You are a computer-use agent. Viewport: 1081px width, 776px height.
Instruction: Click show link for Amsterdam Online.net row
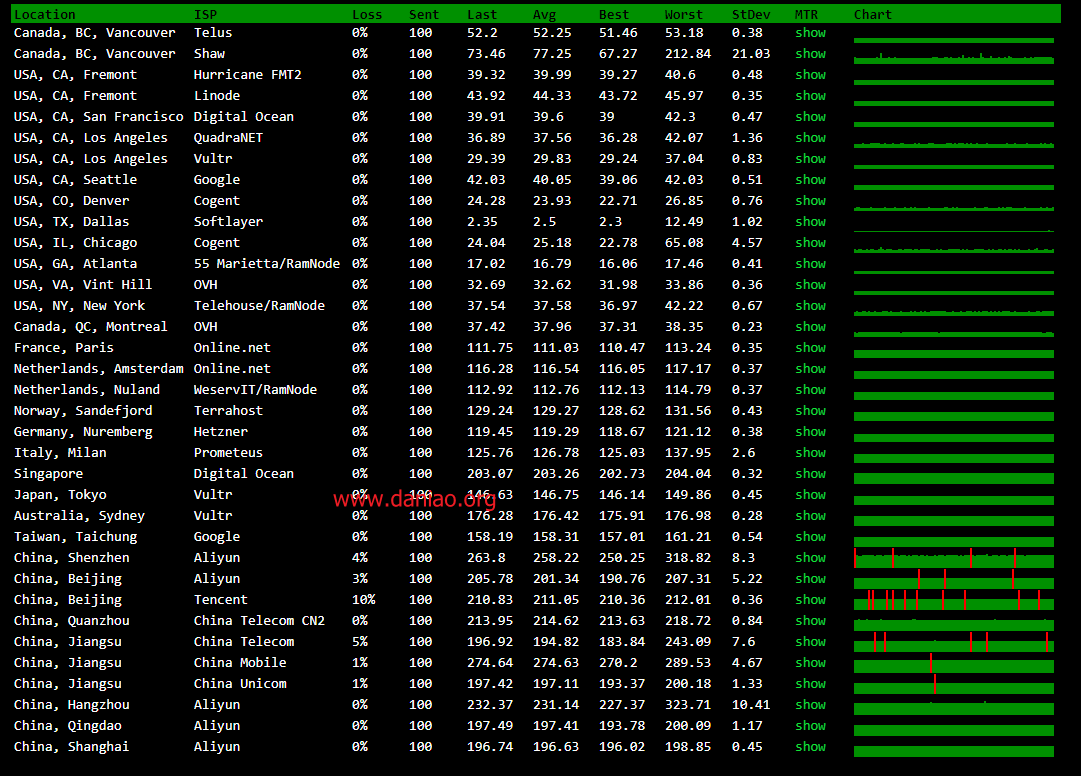point(810,369)
